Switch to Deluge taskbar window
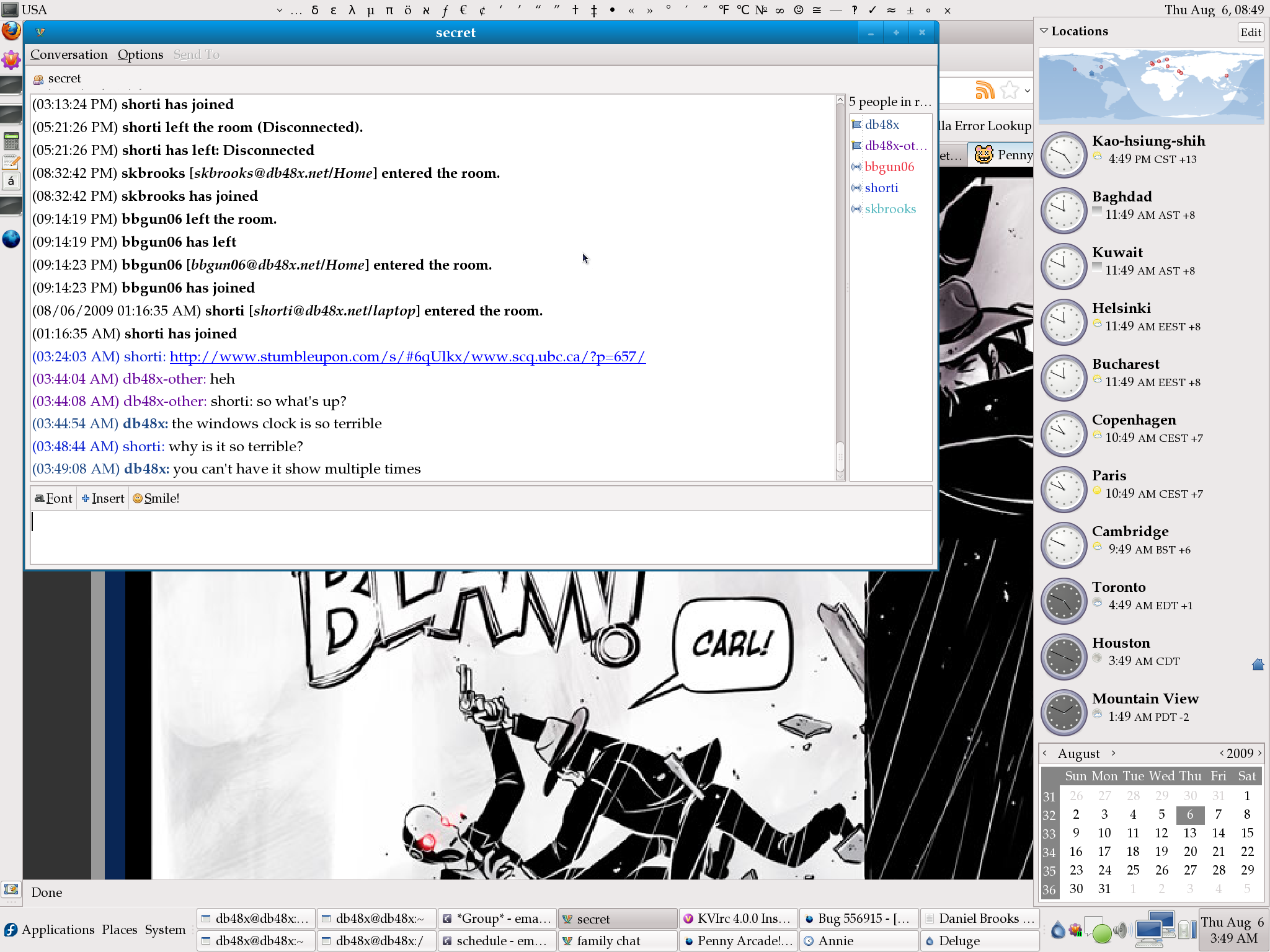Viewport: 1270px width, 952px height. [x=979, y=940]
